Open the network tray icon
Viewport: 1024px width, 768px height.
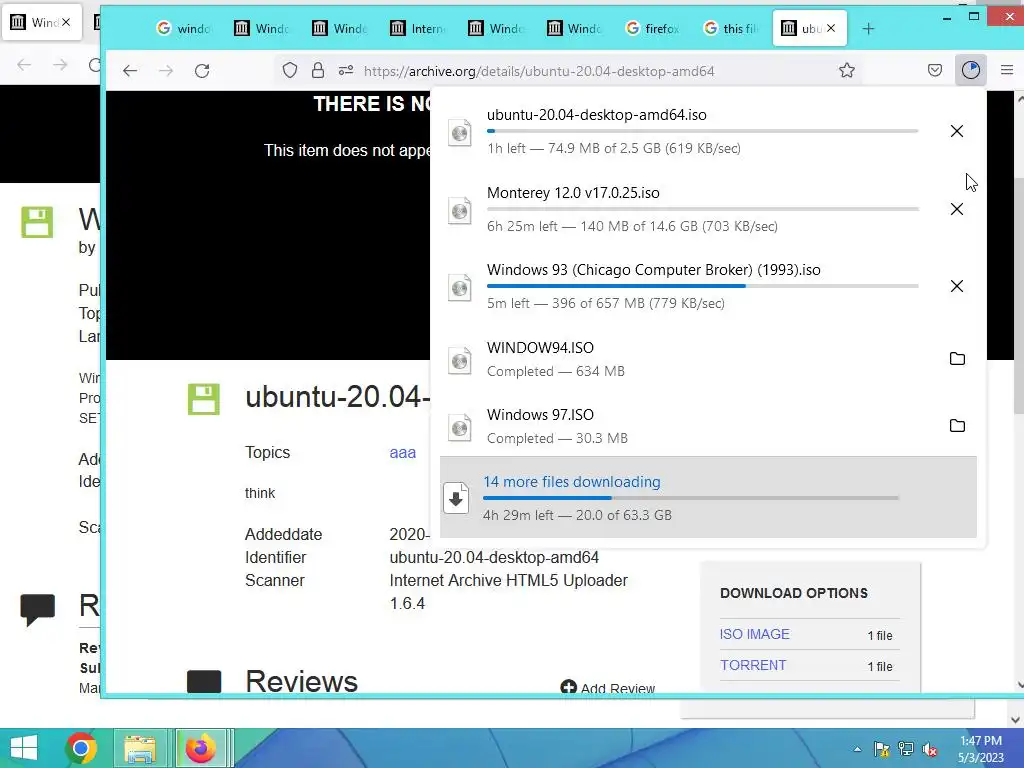tap(906, 749)
